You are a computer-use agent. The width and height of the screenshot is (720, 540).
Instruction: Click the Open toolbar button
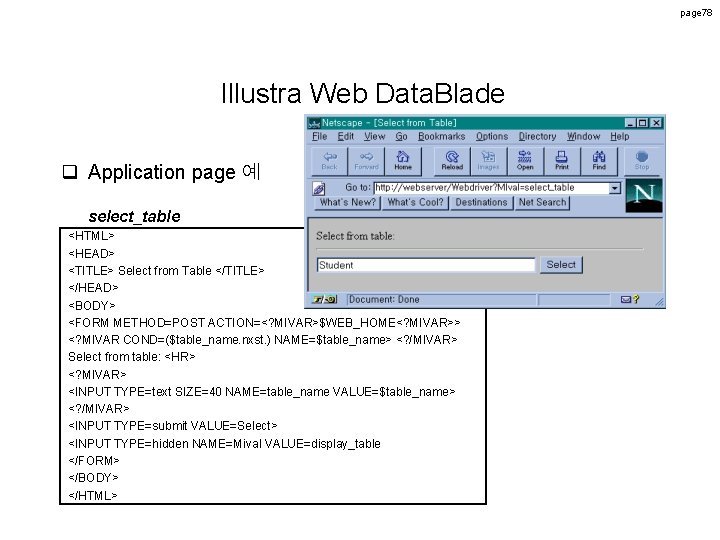(x=525, y=161)
